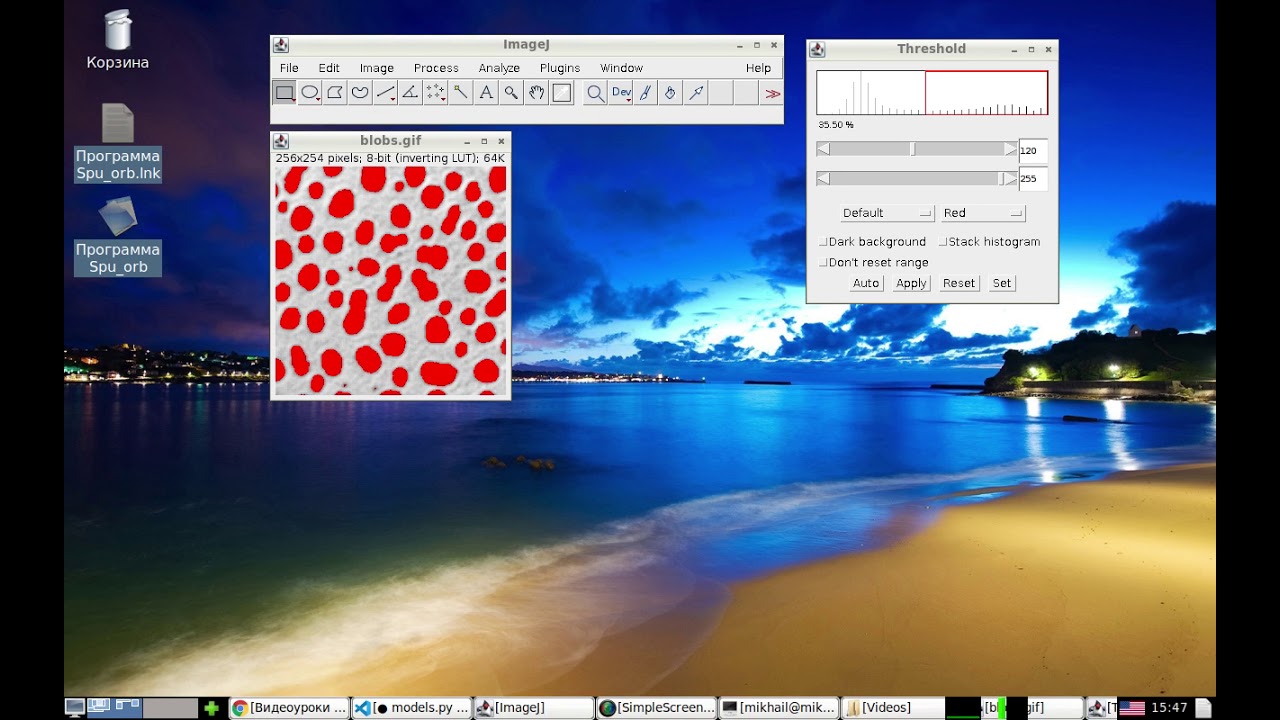Viewport: 1280px width, 720px height.
Task: Open the Window menu in ImageJ
Action: point(621,68)
